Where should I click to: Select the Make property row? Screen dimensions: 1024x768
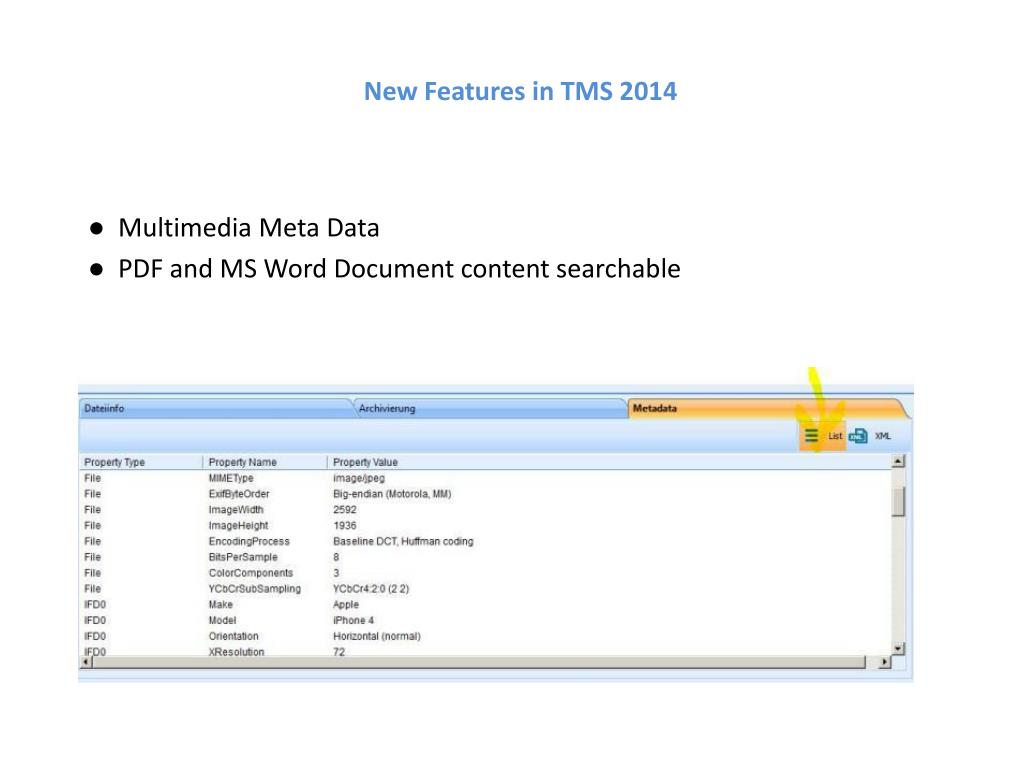(485, 605)
